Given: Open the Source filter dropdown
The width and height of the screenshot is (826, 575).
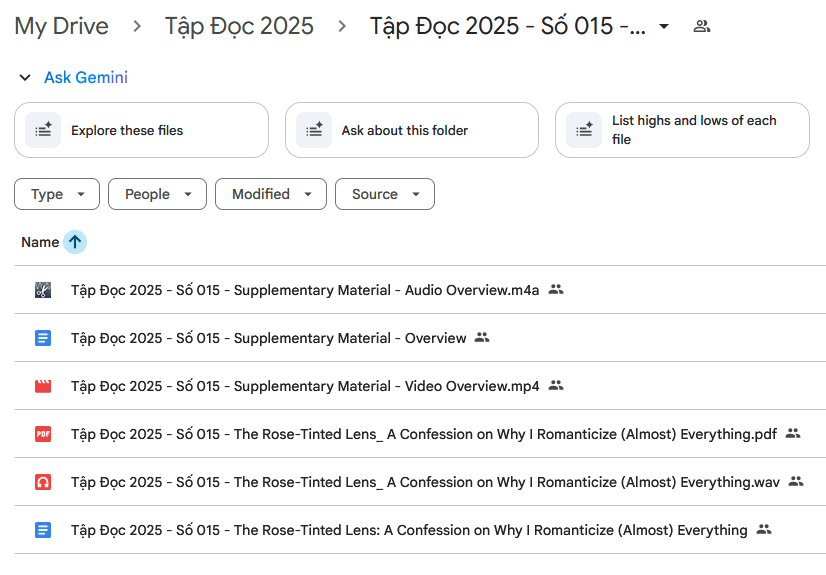Looking at the screenshot, I should [385, 194].
